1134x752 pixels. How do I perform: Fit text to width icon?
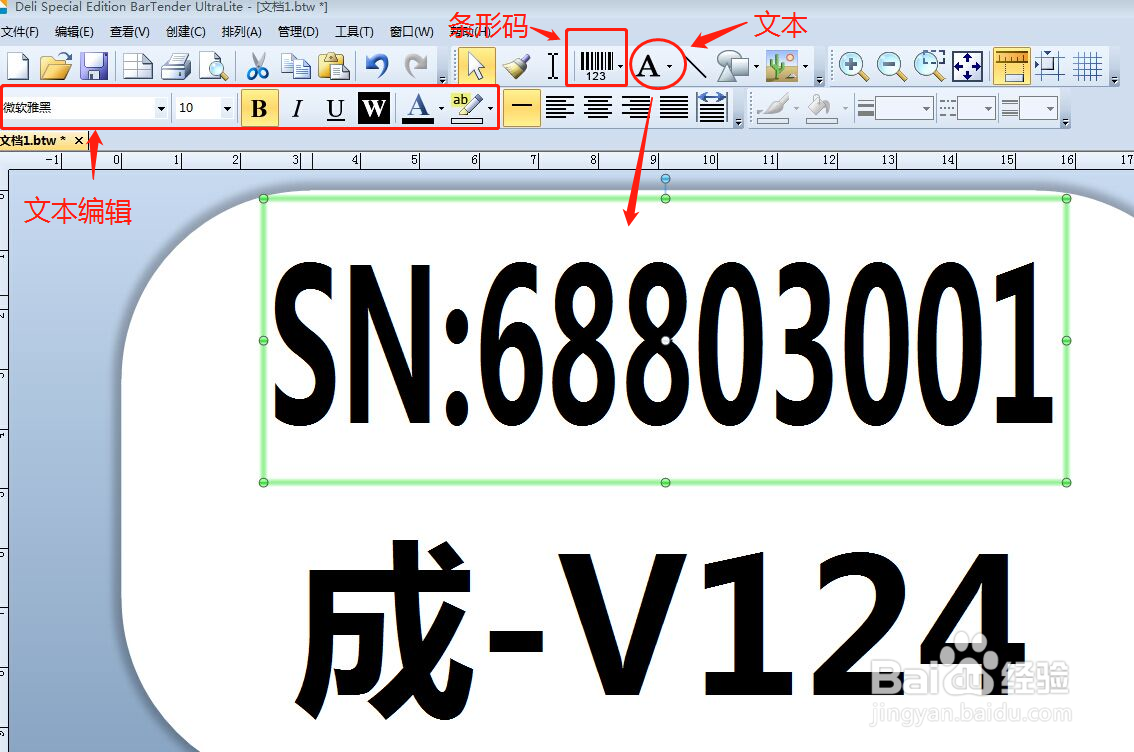712,108
